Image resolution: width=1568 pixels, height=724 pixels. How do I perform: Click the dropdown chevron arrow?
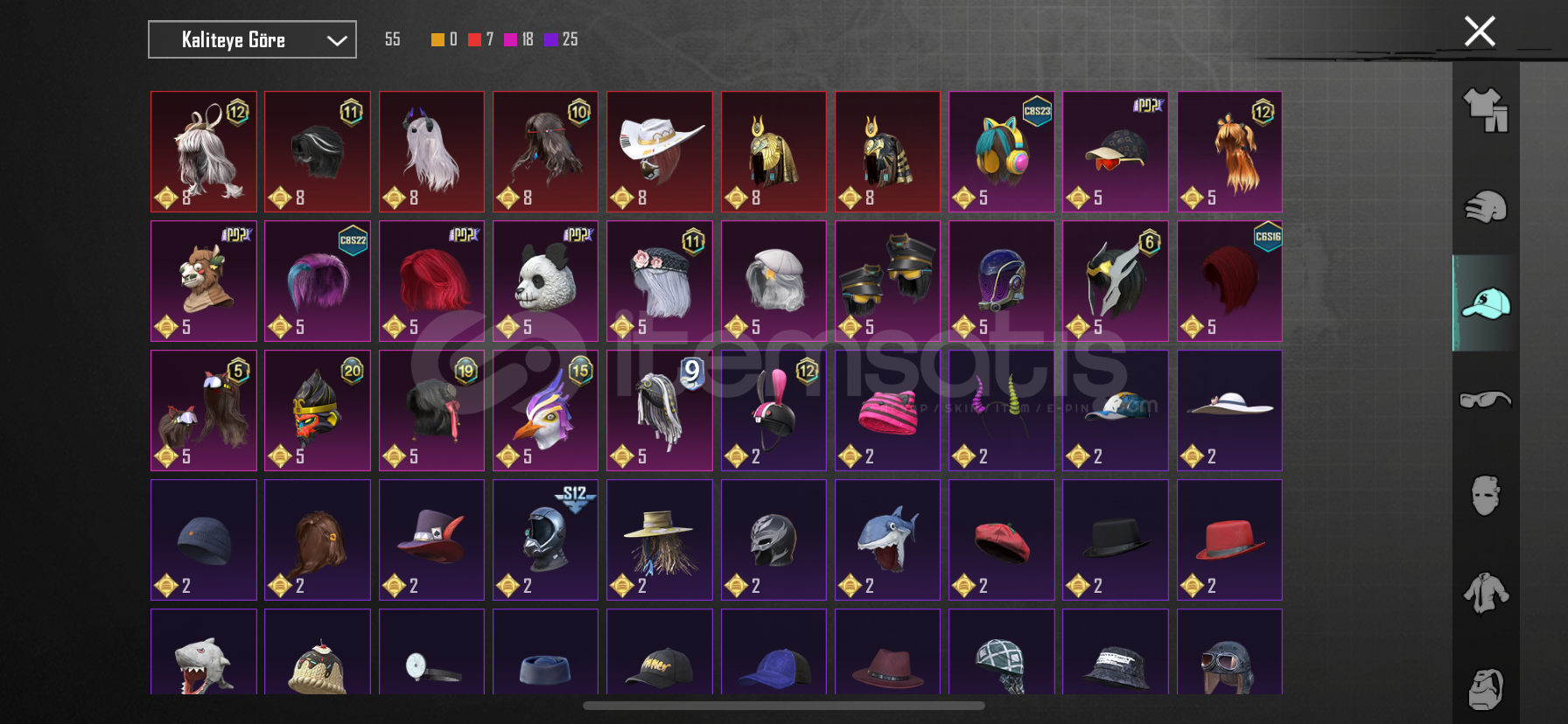[x=337, y=40]
